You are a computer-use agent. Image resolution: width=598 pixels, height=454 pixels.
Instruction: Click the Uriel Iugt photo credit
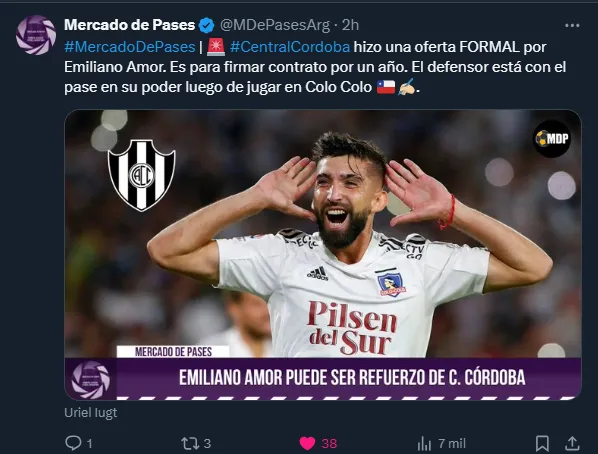click(x=90, y=413)
